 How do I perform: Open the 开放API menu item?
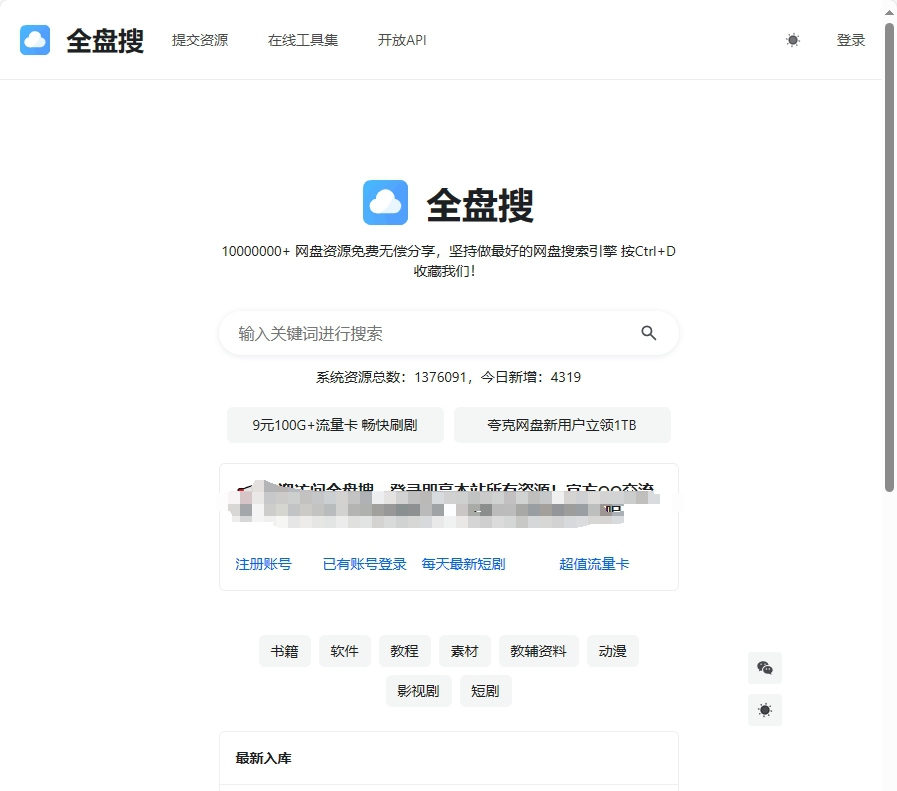tap(401, 40)
